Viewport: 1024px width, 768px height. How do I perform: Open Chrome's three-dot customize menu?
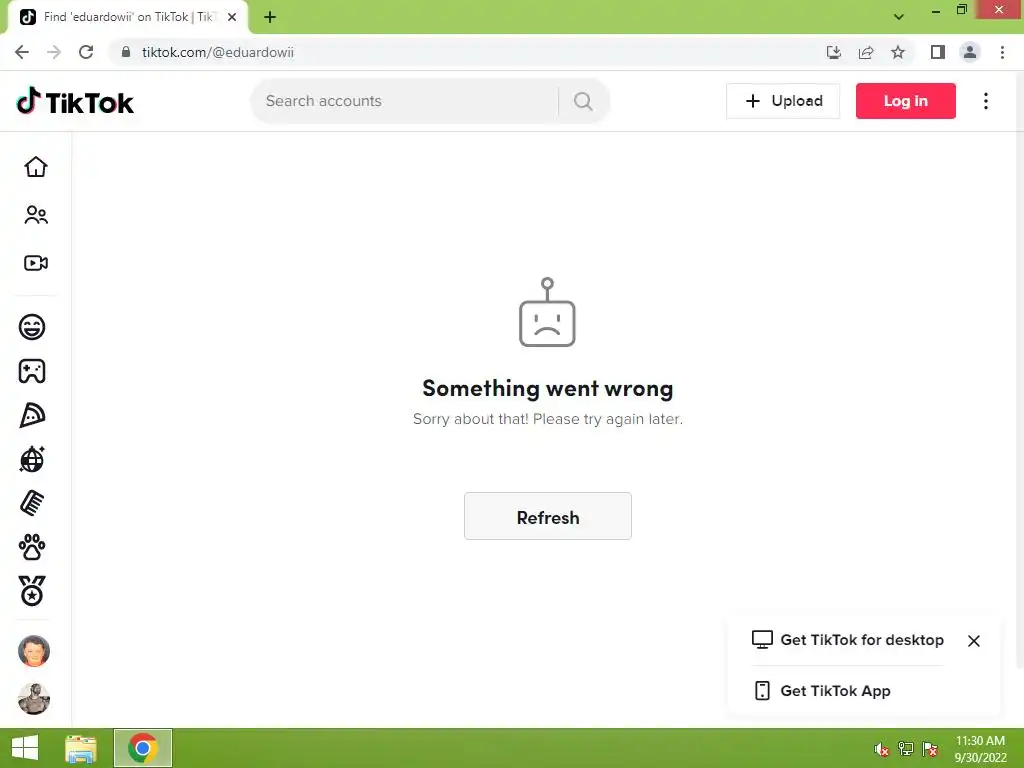(1002, 52)
